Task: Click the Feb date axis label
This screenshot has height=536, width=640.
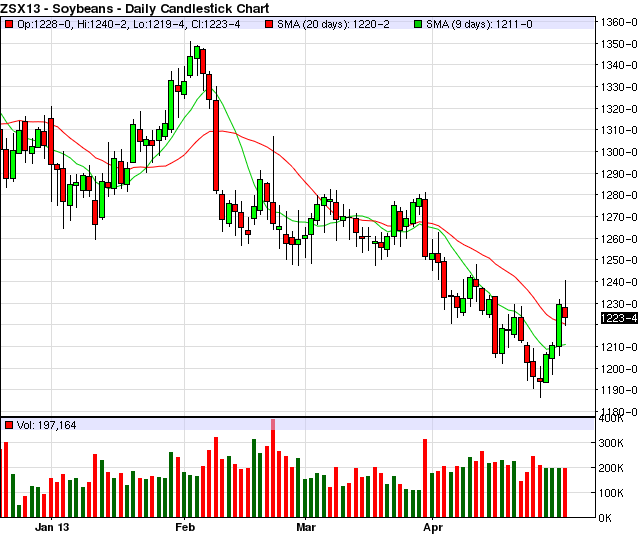Action: [185, 527]
